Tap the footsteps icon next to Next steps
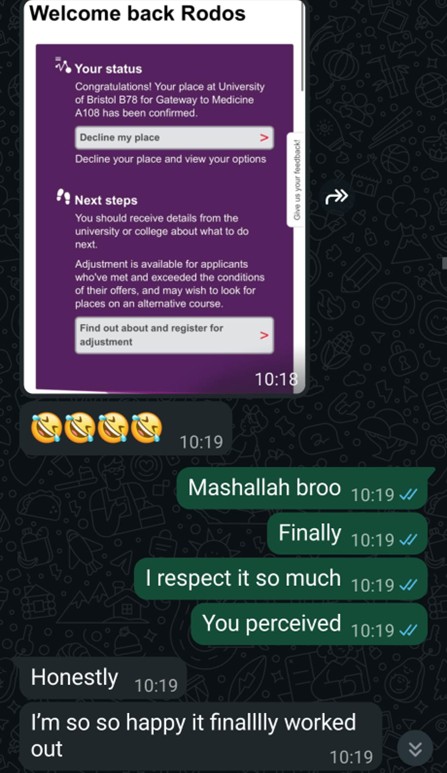This screenshot has width=447, height=773. point(63,197)
